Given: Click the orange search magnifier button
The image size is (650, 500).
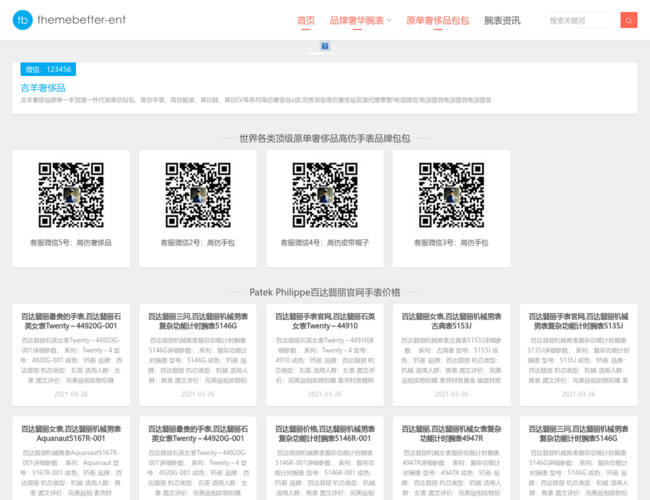Looking at the screenshot, I should click(628, 20).
